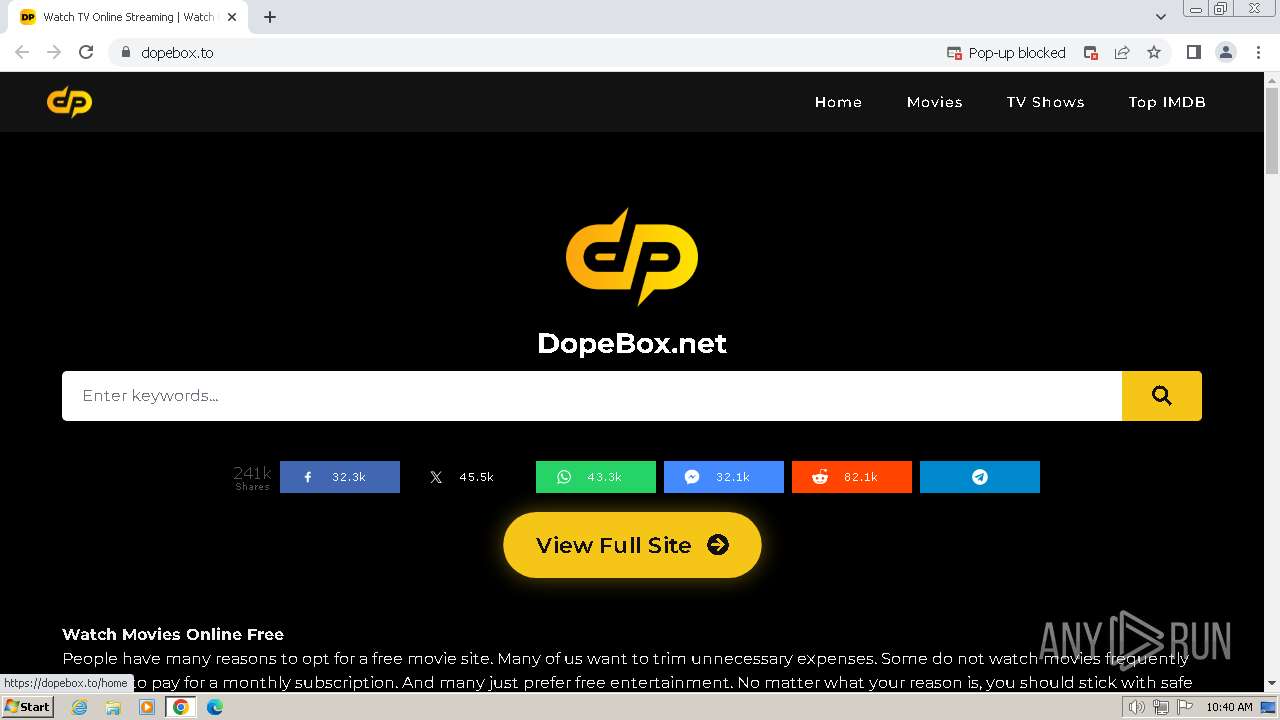Launch Internet Explorer from taskbar
This screenshot has height=720, width=1280.
point(80,707)
